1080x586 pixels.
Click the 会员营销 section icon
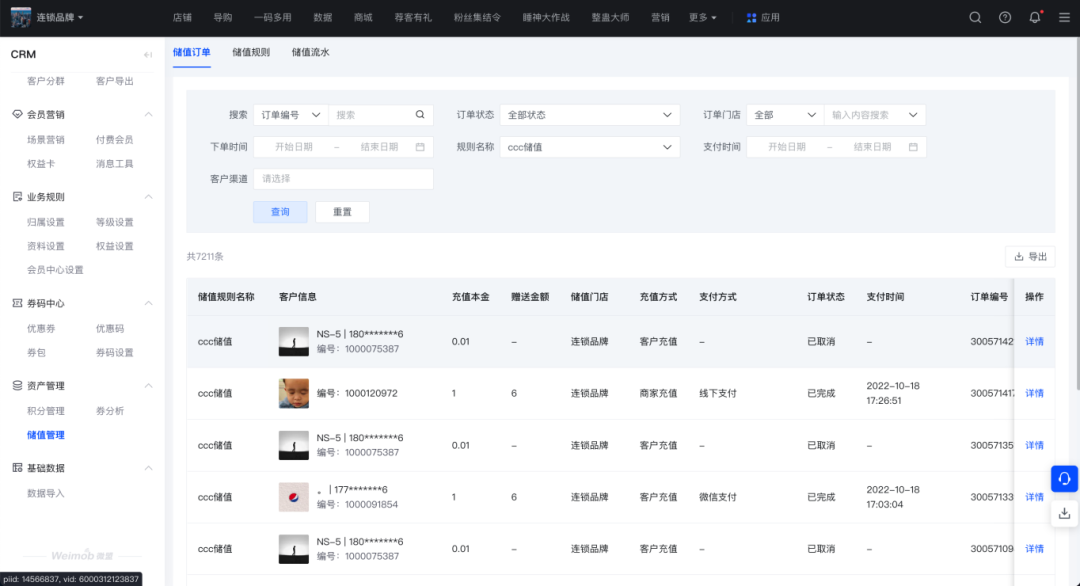coord(17,114)
